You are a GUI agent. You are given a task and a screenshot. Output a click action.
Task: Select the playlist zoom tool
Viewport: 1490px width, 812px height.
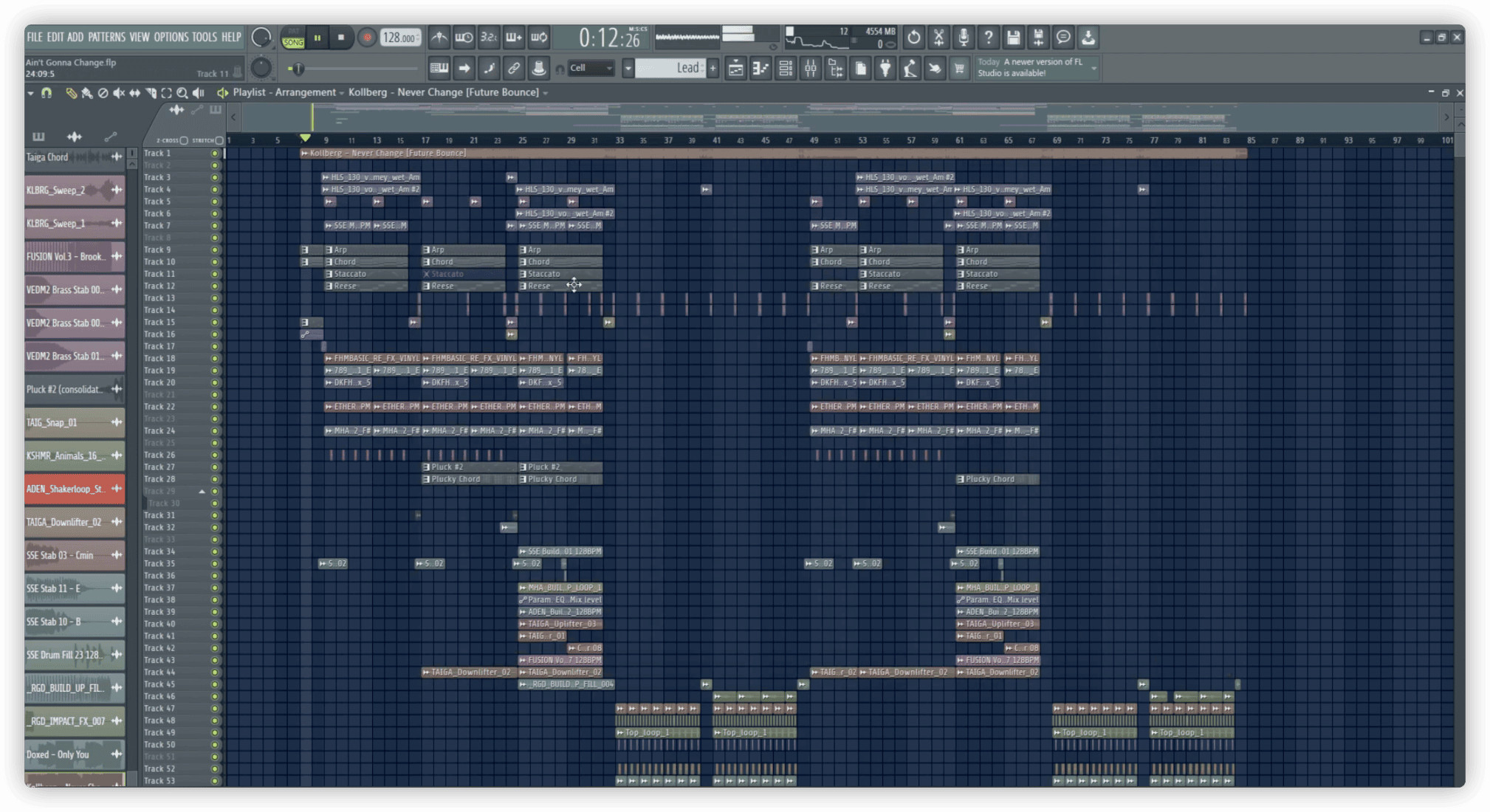click(182, 93)
